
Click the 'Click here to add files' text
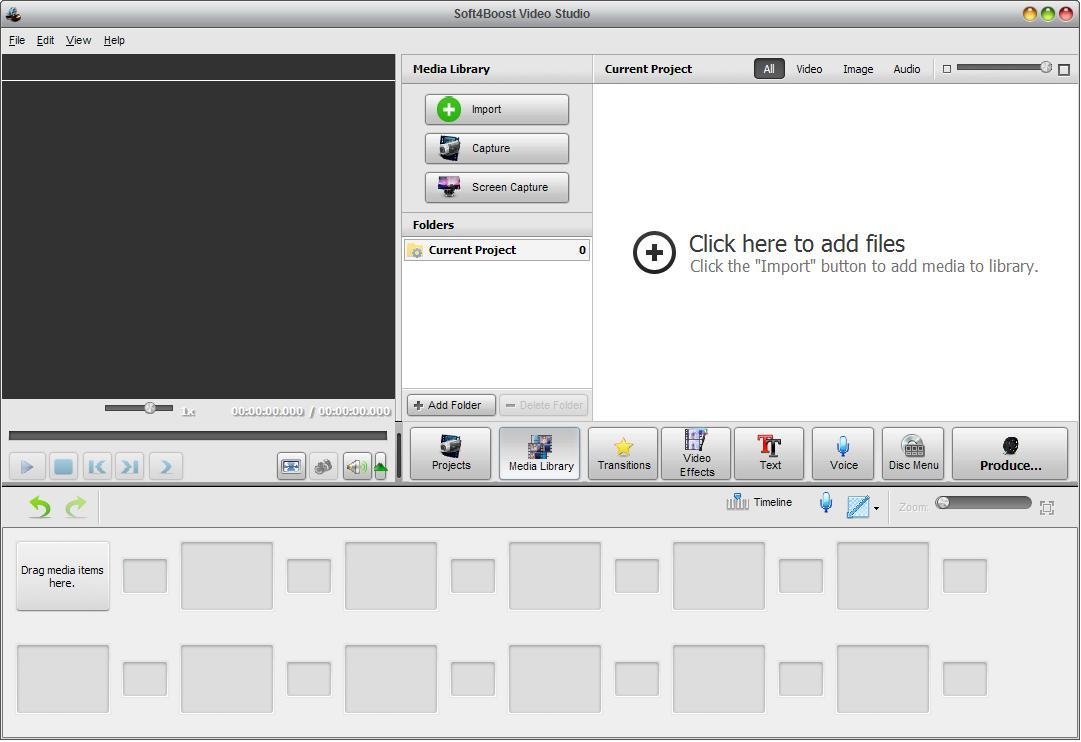(x=796, y=243)
